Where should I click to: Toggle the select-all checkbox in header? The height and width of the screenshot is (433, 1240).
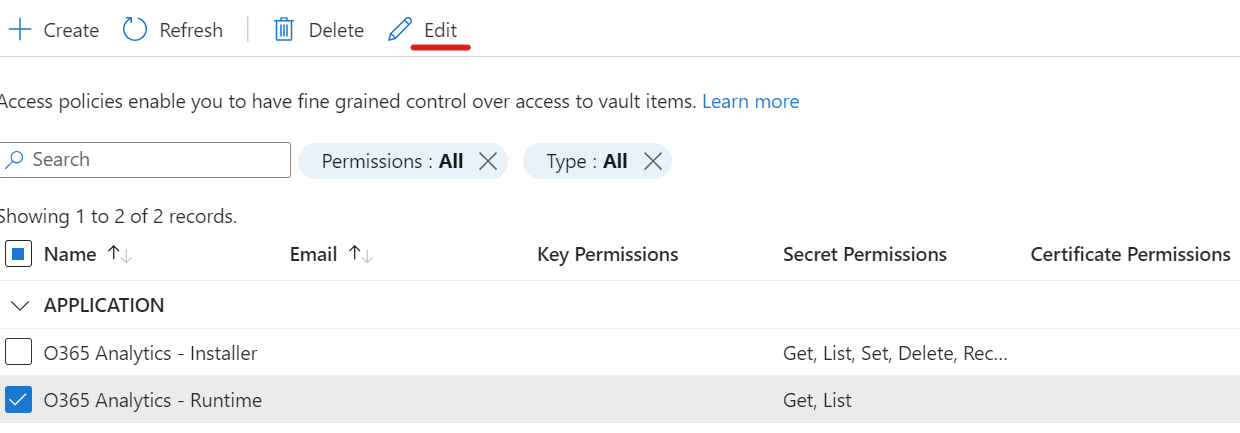[18, 254]
